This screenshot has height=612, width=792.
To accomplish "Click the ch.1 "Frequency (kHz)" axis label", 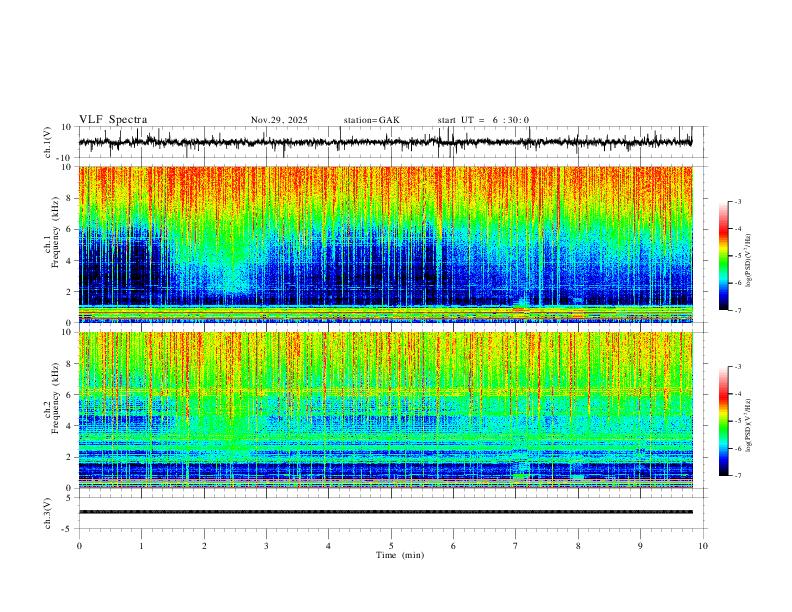I will (x=55, y=233).
